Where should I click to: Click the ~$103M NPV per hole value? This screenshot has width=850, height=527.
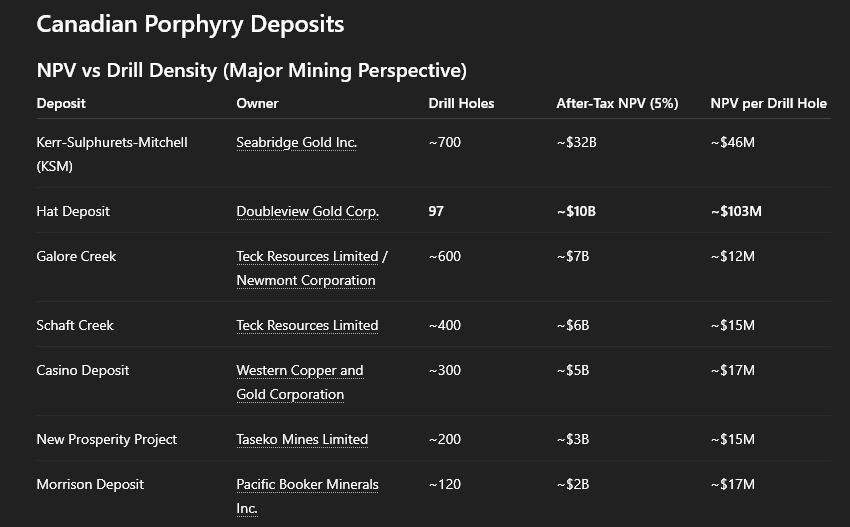pos(736,212)
